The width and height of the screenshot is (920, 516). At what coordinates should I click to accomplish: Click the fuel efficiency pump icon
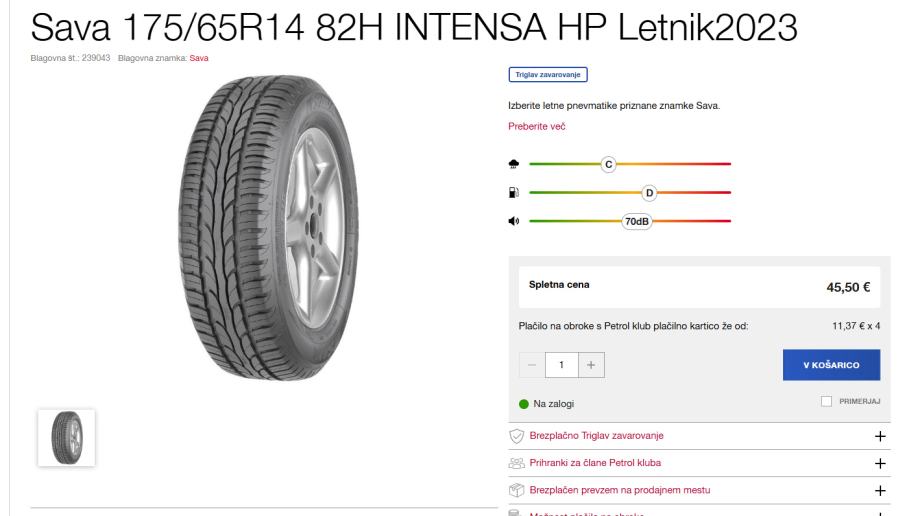click(513, 192)
